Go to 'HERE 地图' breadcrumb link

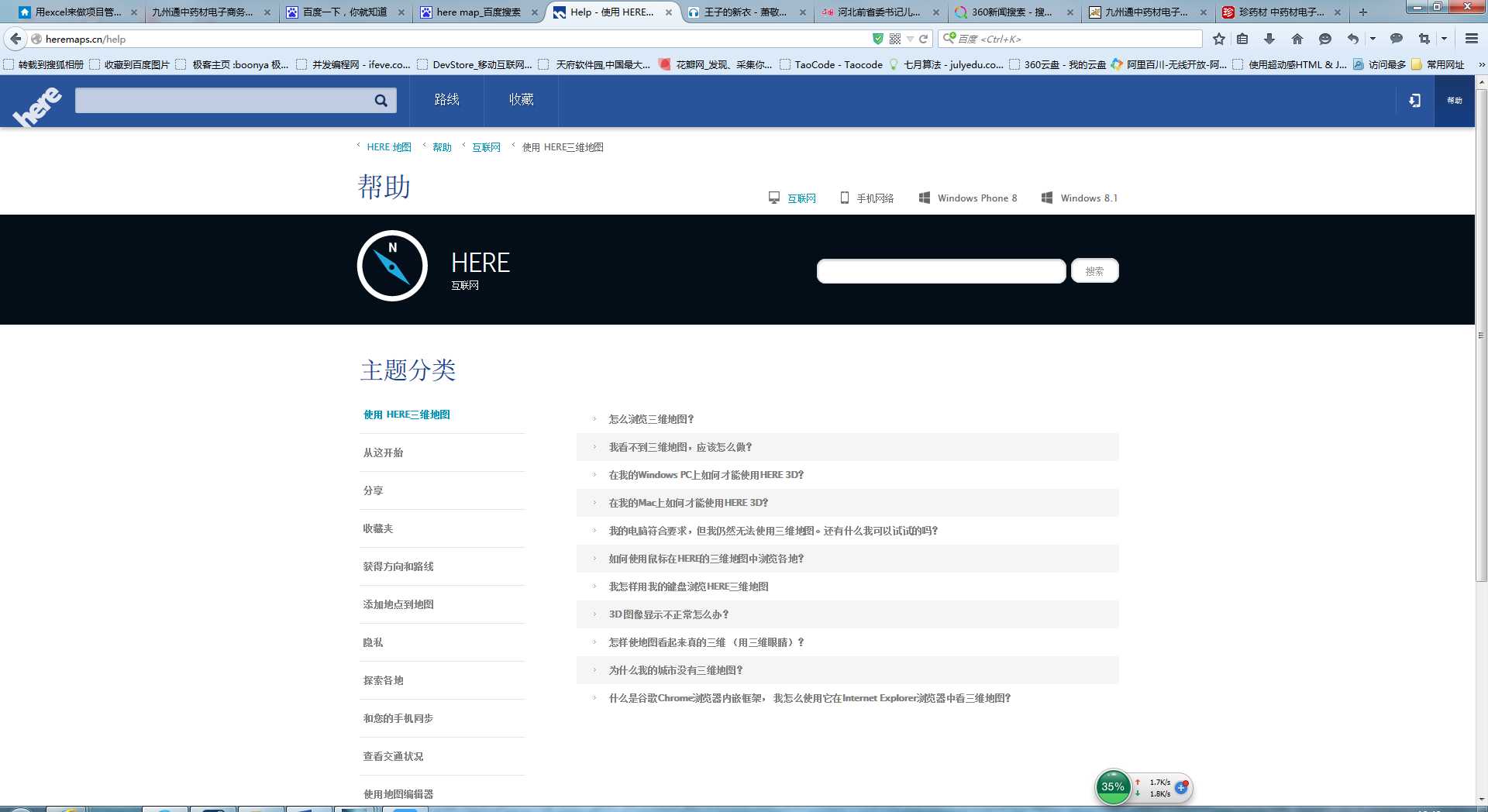coord(389,147)
